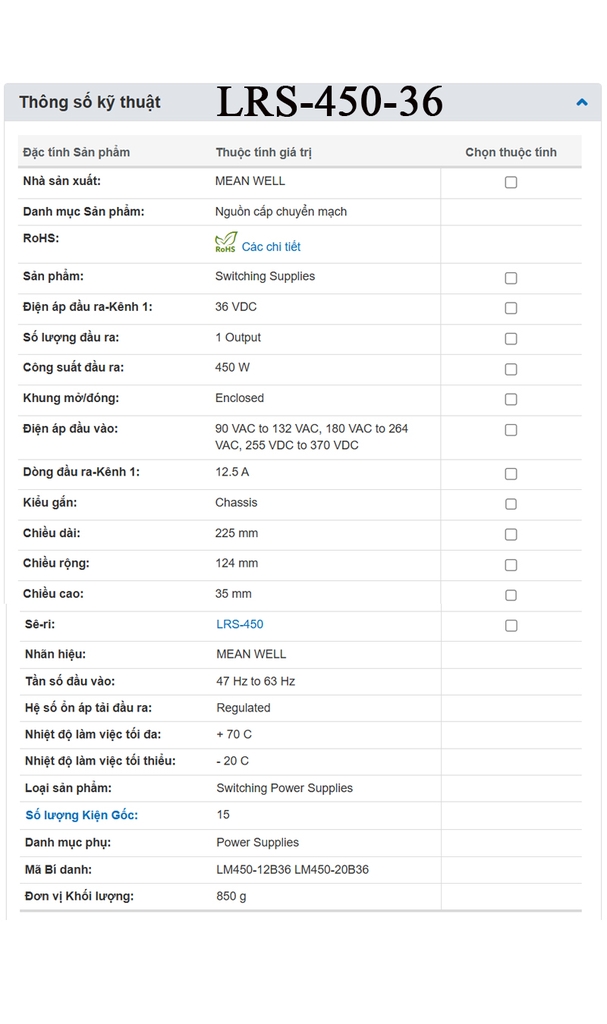Select the 36 VDC output voltage checkbox
The height and width of the screenshot is (1024, 607).
pyautogui.click(x=511, y=308)
